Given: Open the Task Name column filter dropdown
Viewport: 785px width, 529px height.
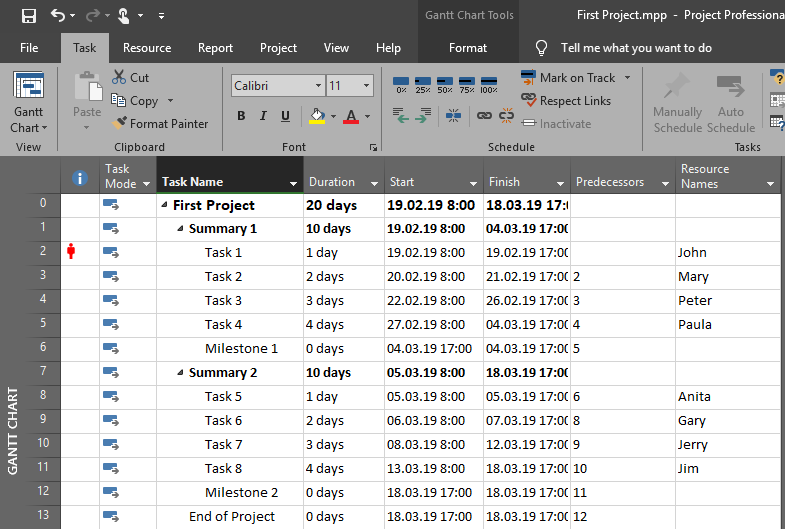Looking at the screenshot, I should [x=293, y=183].
